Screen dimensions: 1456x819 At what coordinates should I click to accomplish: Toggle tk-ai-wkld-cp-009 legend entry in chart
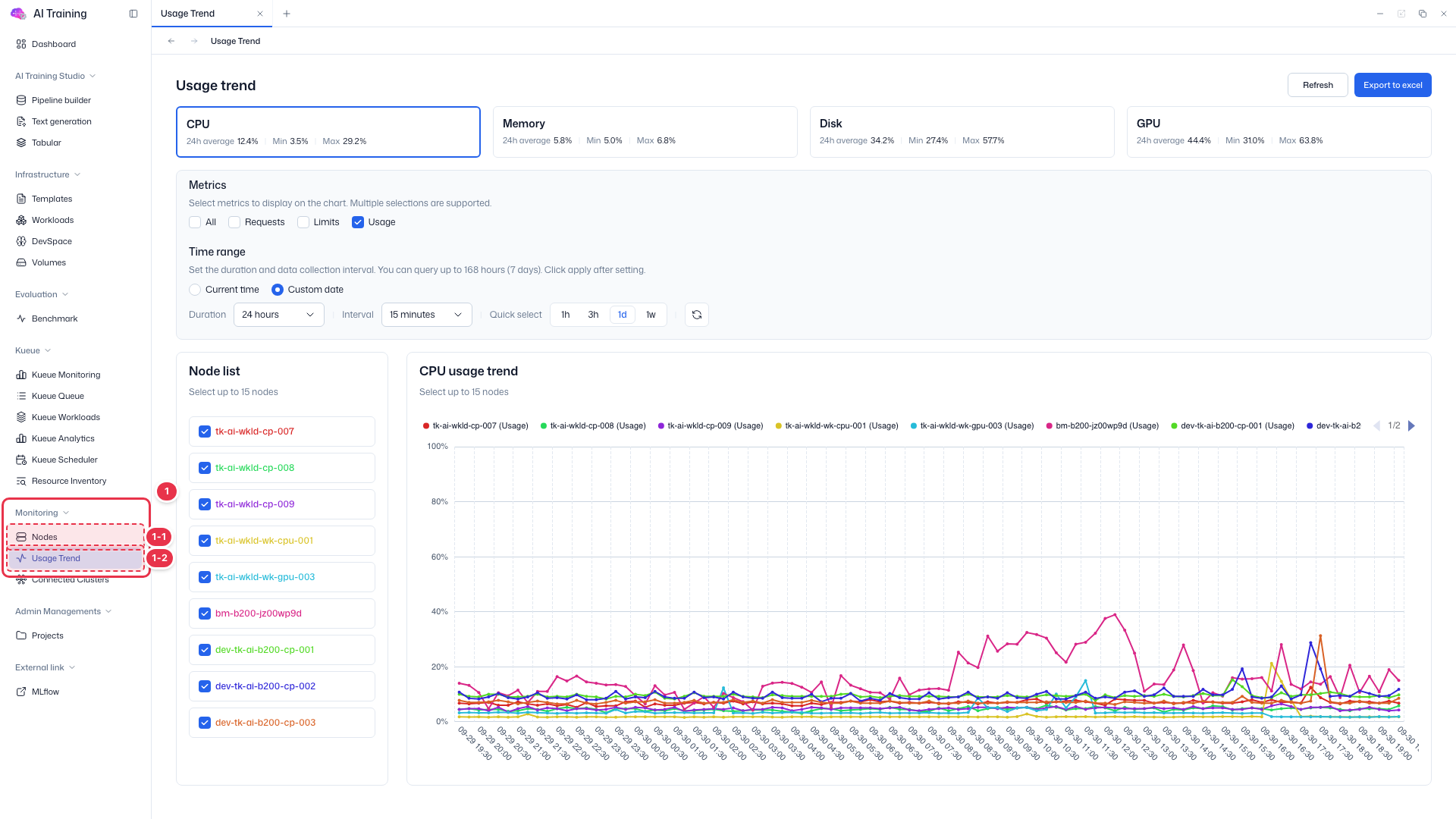pyautogui.click(x=711, y=426)
